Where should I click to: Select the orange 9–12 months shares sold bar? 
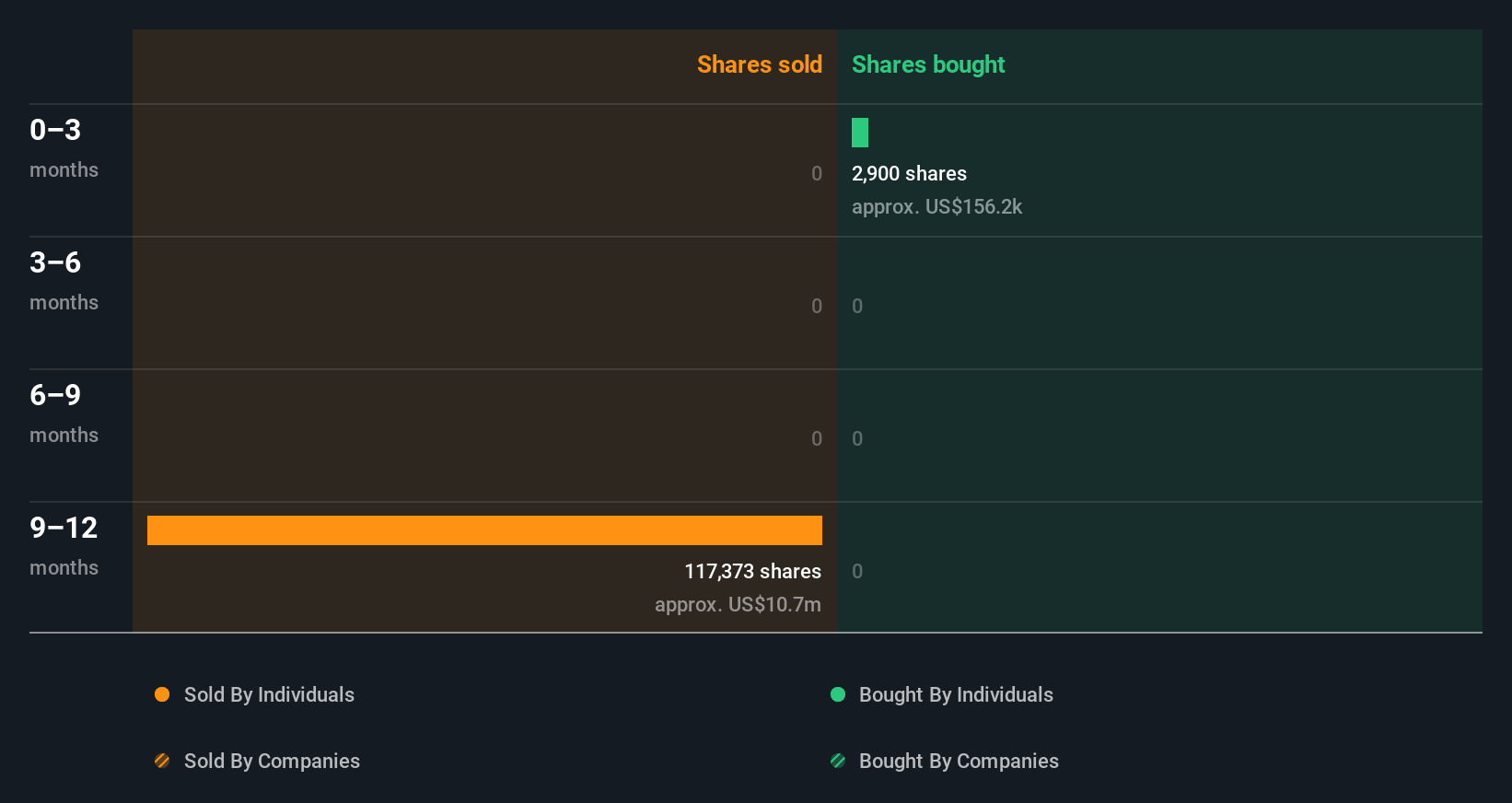(484, 530)
